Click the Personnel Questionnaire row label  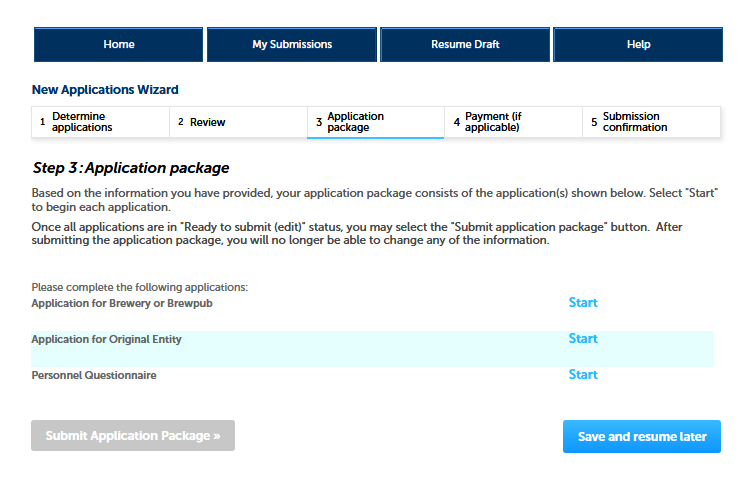(x=94, y=375)
